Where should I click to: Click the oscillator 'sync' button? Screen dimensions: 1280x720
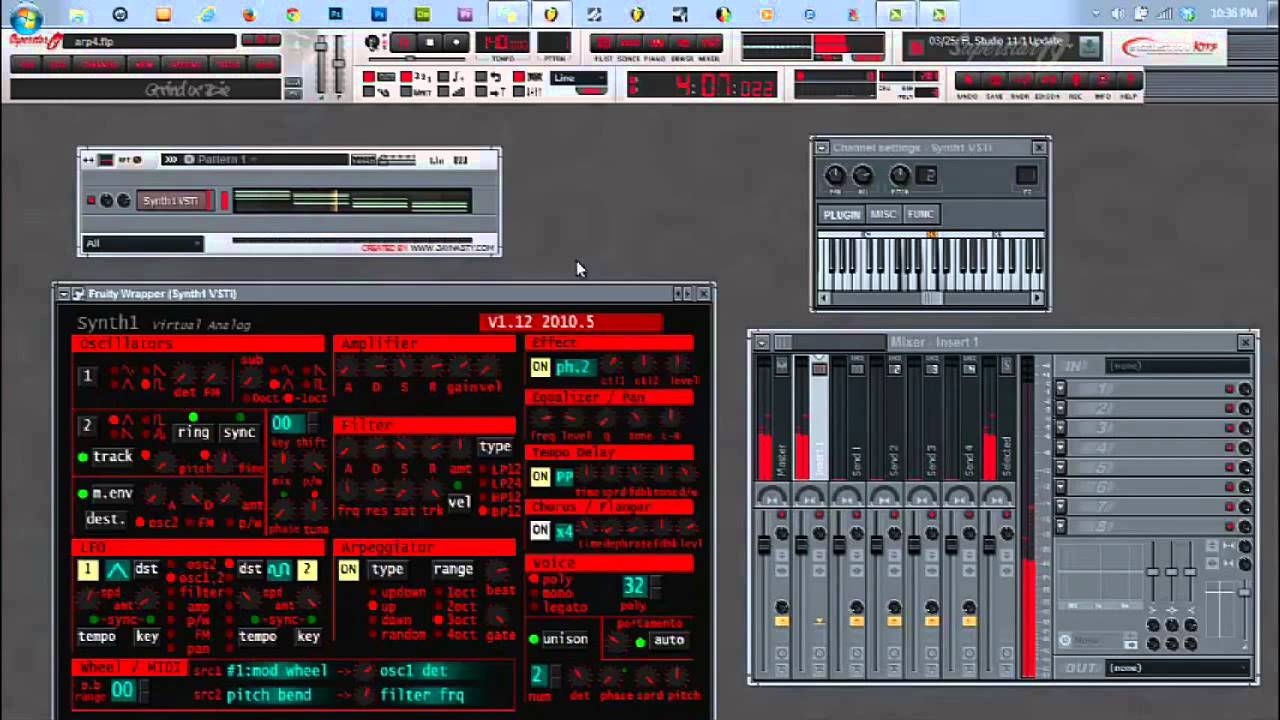point(239,432)
